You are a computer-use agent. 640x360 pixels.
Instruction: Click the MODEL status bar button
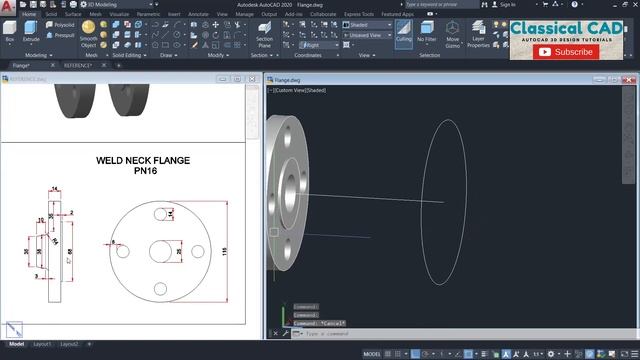point(372,354)
